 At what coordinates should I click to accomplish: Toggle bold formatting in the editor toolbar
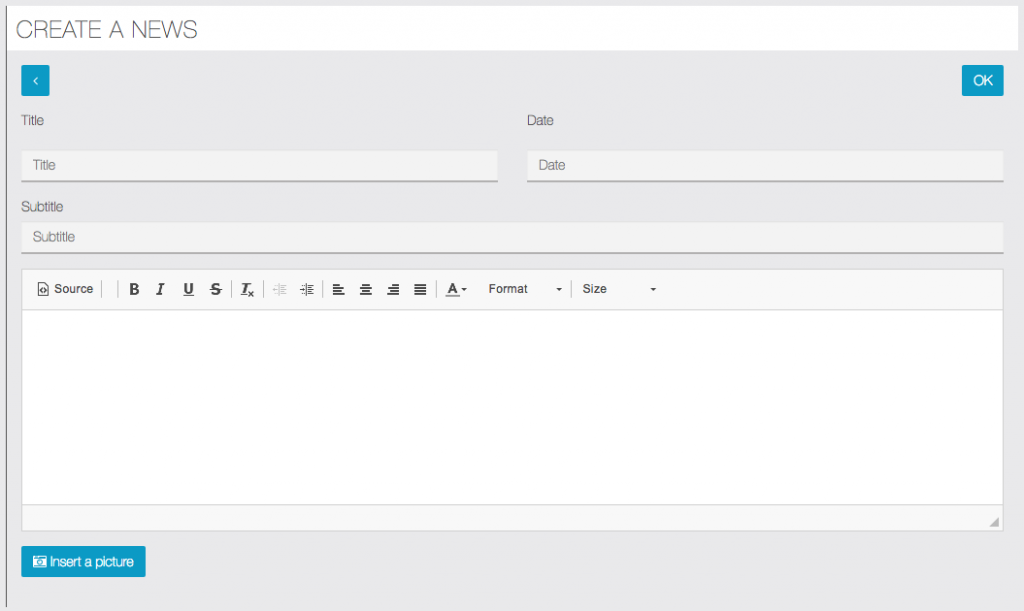pos(134,289)
